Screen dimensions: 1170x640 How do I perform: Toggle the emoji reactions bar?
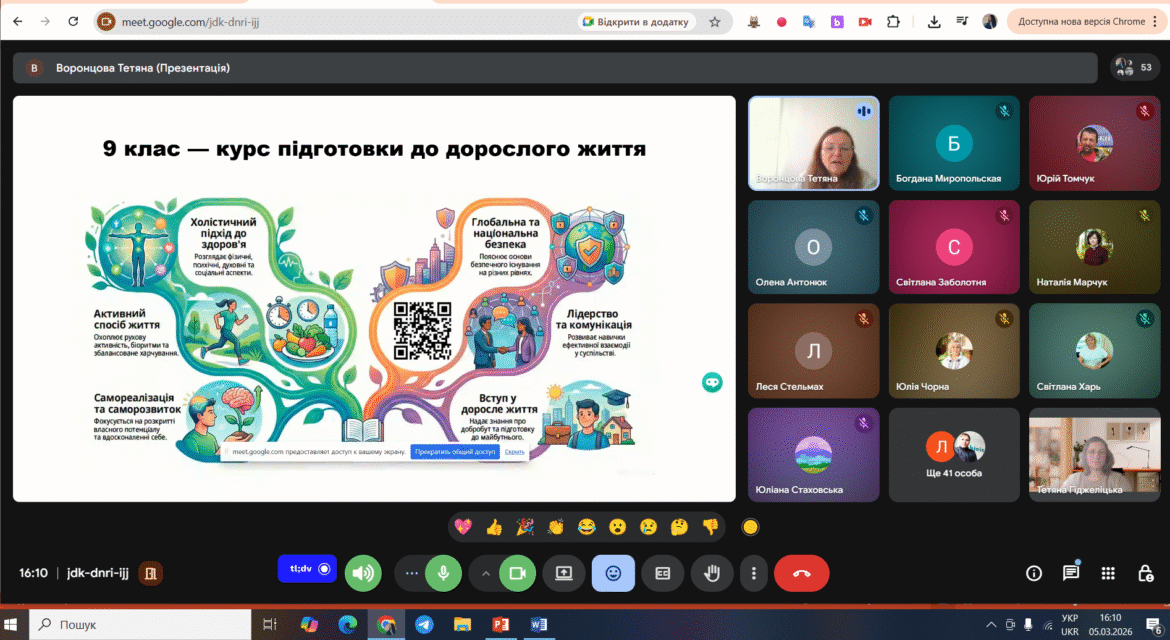(613, 573)
